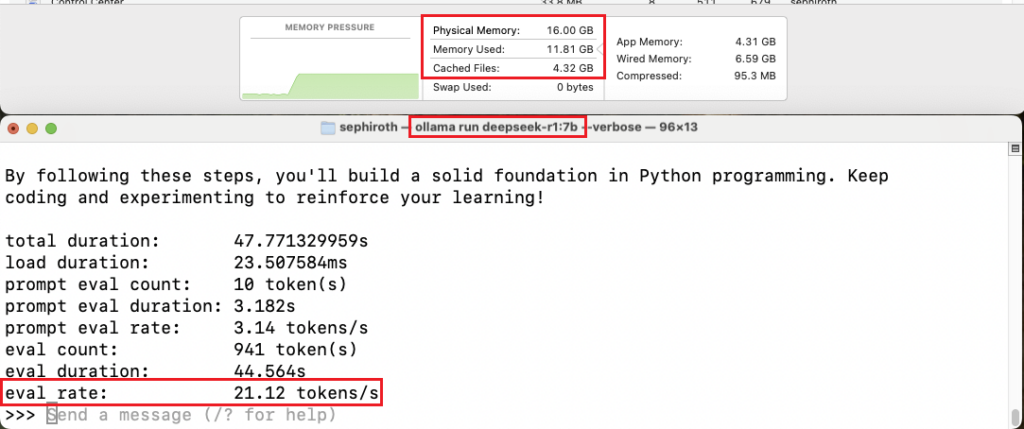The image size is (1024, 429).
Task: Click the Wired Memory 6.59 GB entry
Action: tap(696, 59)
